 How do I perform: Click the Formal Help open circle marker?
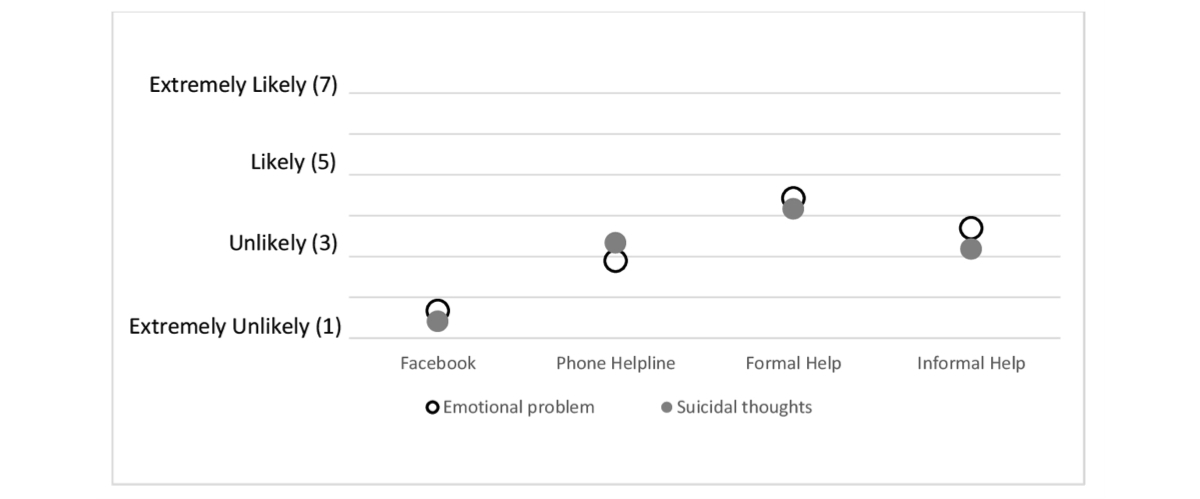tap(793, 195)
